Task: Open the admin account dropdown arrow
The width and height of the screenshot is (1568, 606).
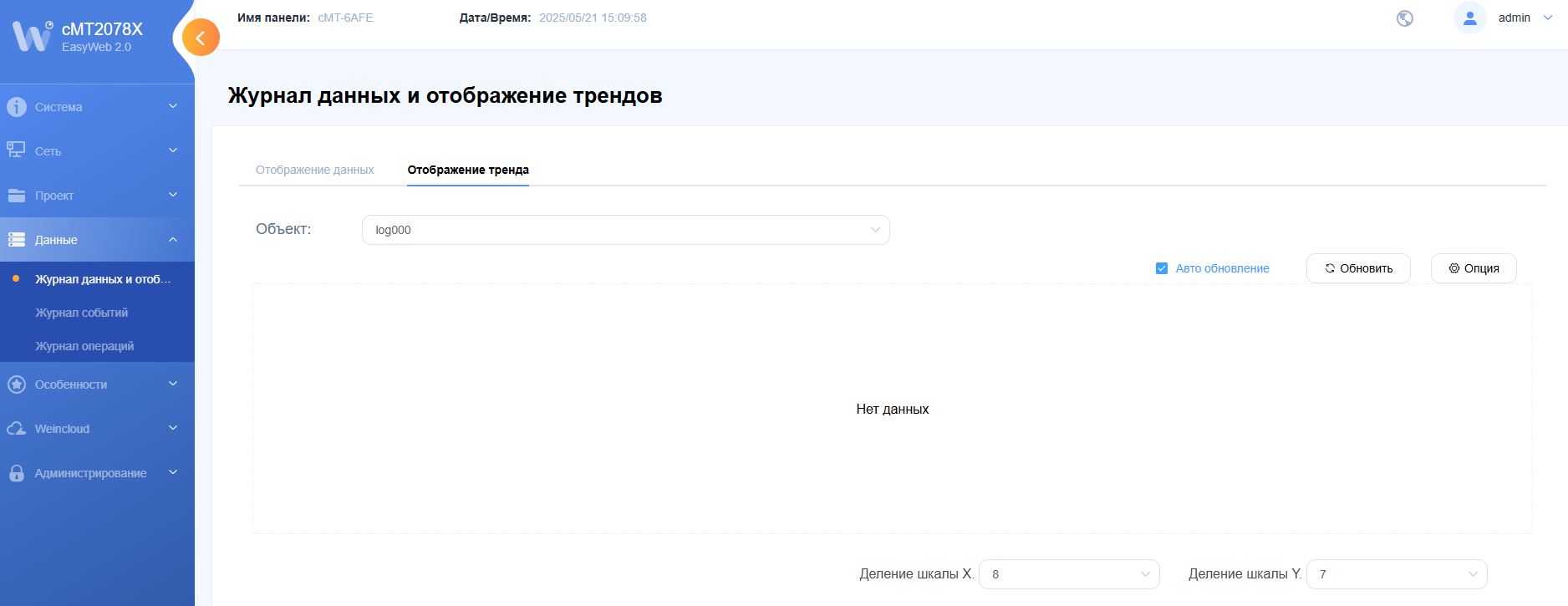Action: tap(1547, 18)
